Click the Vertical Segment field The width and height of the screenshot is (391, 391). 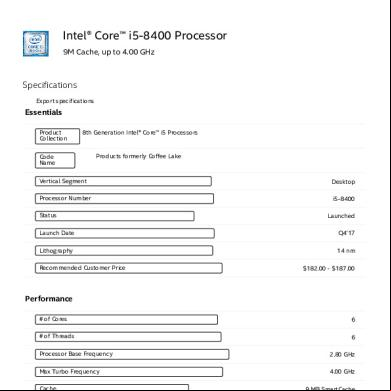point(123,181)
